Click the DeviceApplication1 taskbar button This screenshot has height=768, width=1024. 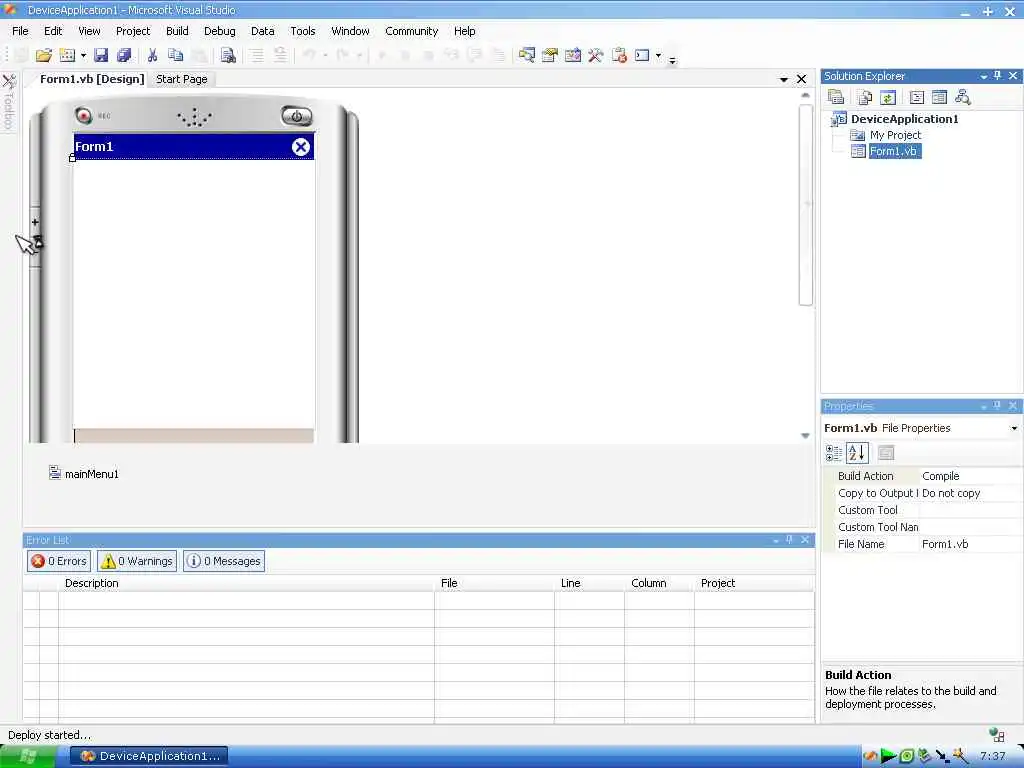click(150, 756)
